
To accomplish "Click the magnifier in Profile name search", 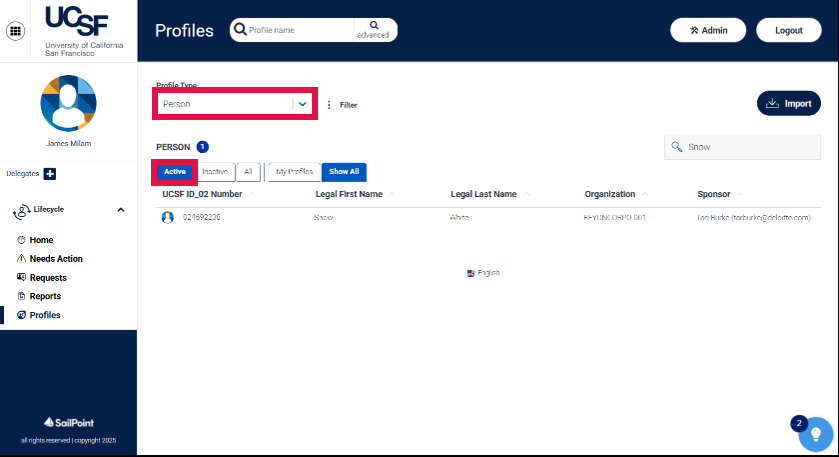I will [x=240, y=29].
